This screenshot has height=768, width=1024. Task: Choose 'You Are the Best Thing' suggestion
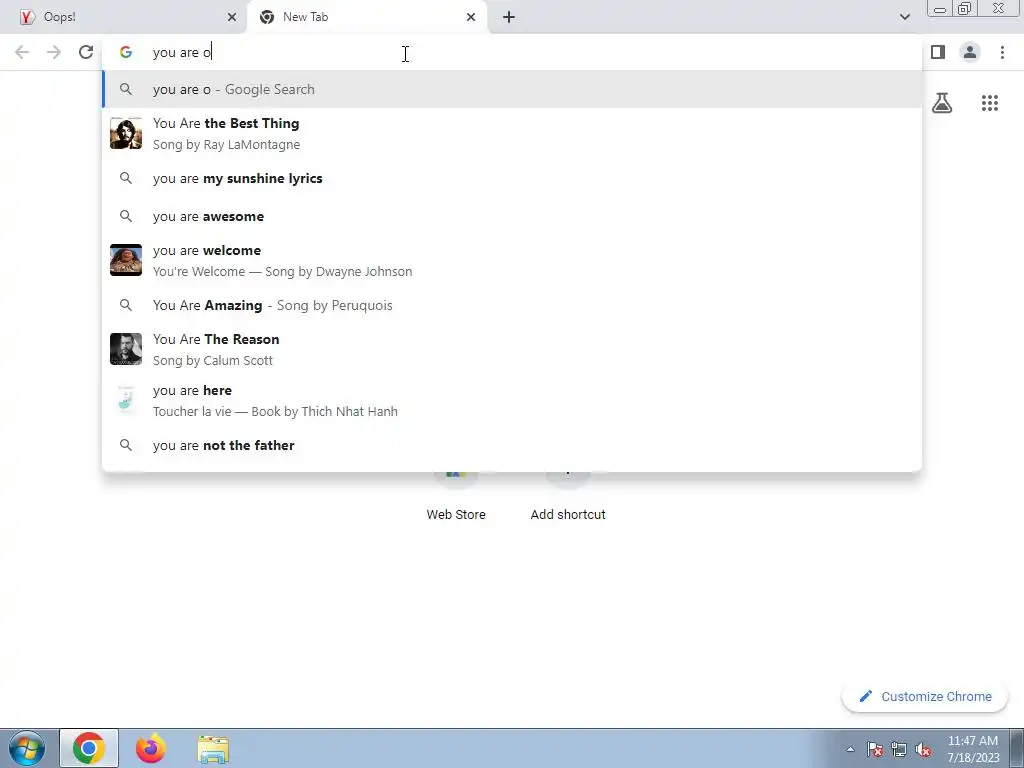(x=512, y=133)
